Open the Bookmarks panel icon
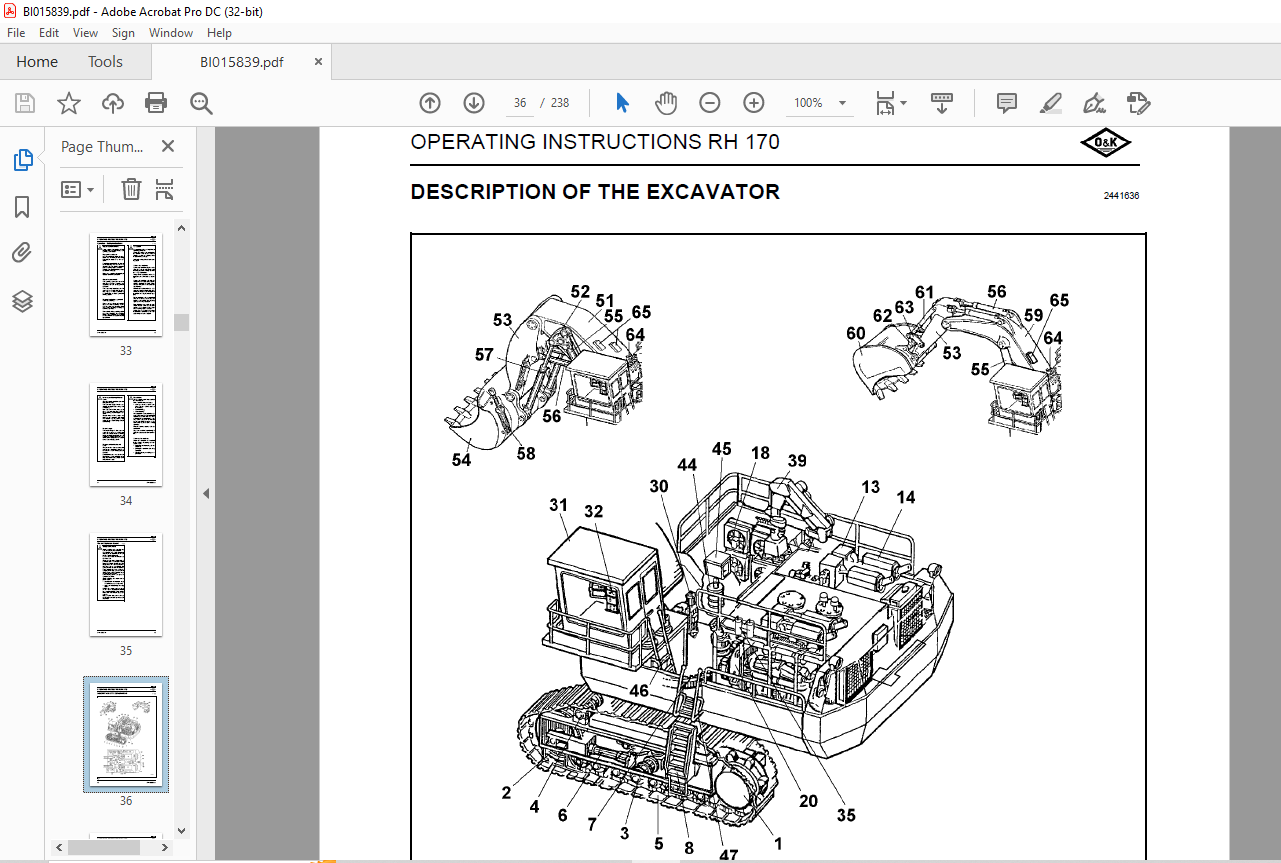 coord(22,207)
